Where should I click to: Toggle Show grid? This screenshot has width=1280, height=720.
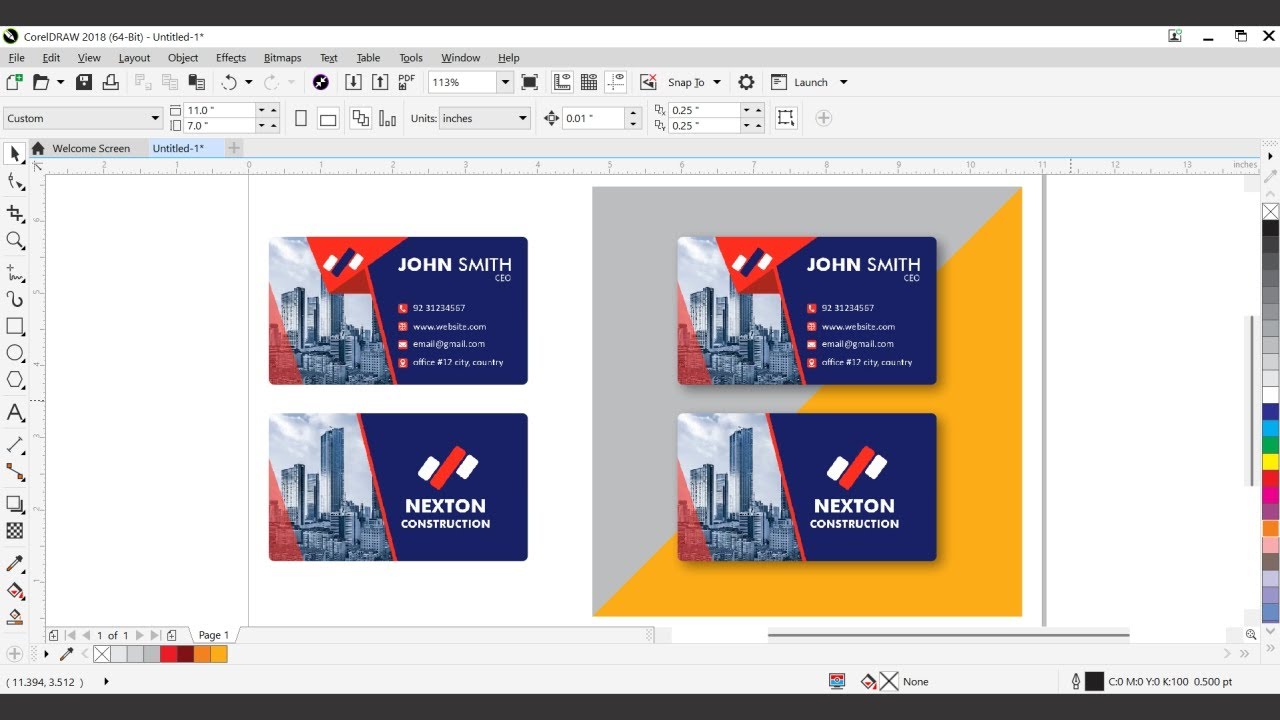tap(589, 82)
